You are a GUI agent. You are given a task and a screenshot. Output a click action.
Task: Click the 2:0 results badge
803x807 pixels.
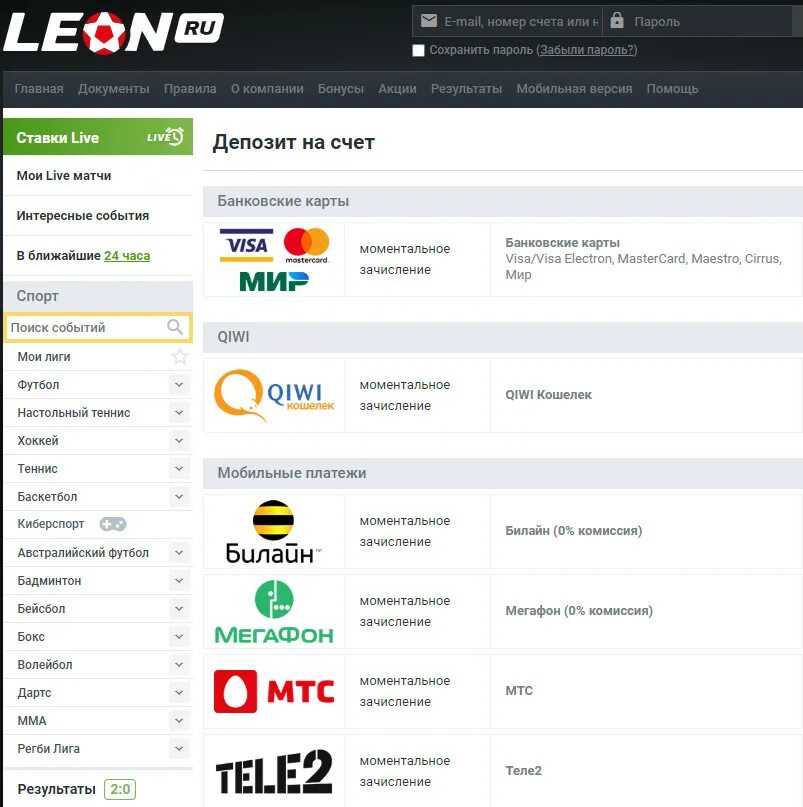120,789
